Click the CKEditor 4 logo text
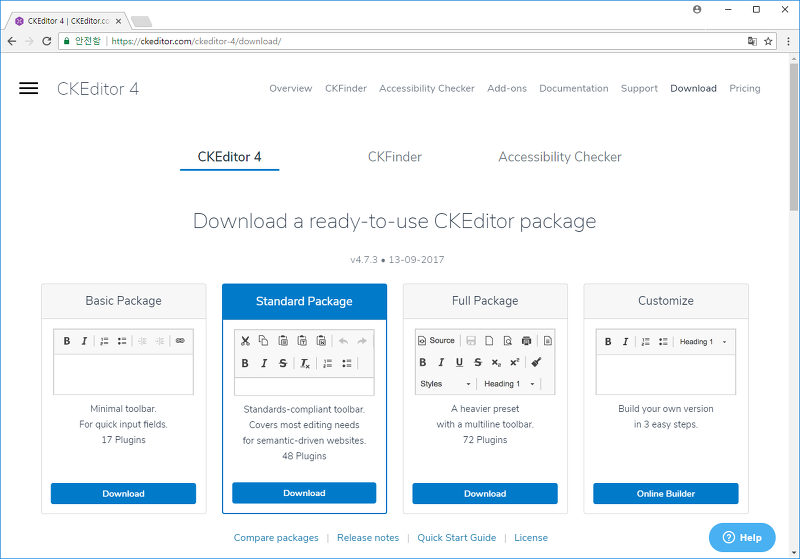Screen dimensions: 800x559 tap(97, 89)
